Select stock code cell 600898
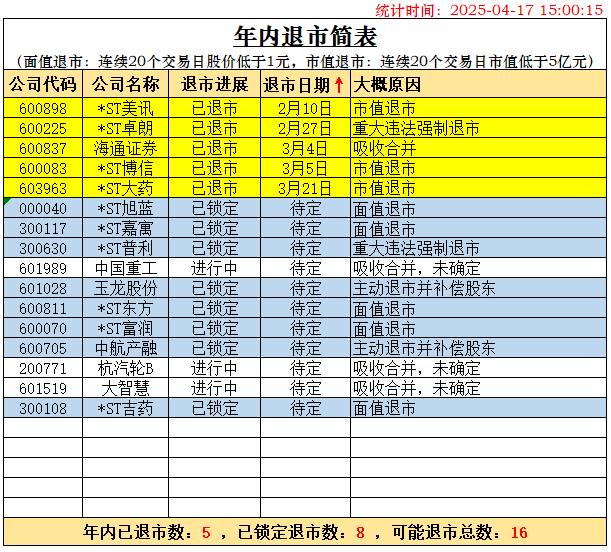This screenshot has height=552, width=611. (43, 108)
